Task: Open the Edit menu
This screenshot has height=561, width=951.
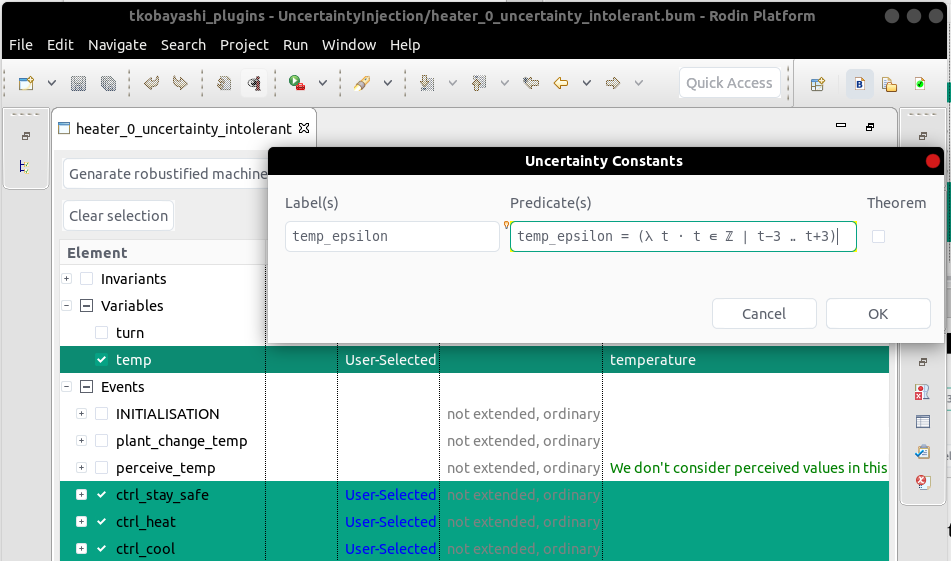Action: tap(60, 45)
